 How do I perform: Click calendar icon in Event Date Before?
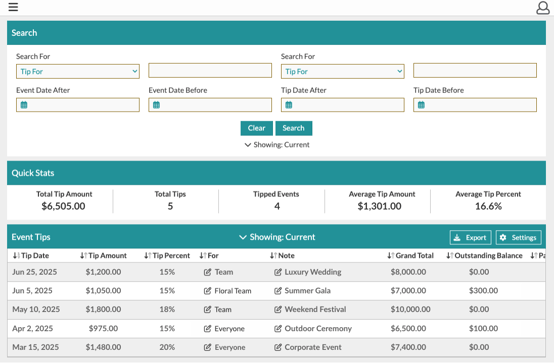point(156,105)
